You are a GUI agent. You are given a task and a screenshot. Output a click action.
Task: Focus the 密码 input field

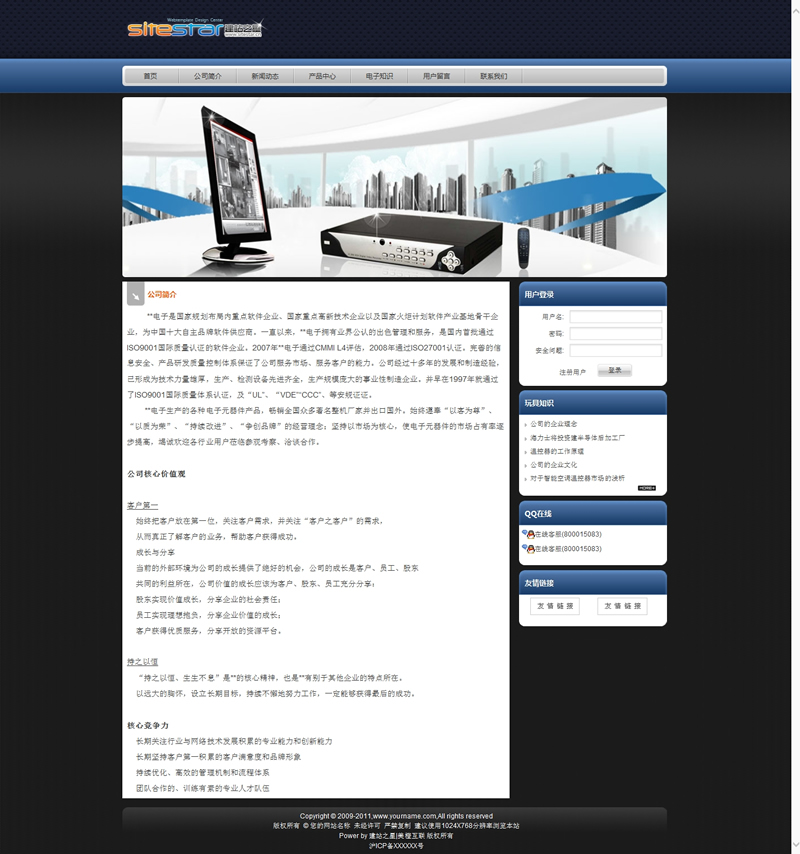pyautogui.click(x=615, y=334)
